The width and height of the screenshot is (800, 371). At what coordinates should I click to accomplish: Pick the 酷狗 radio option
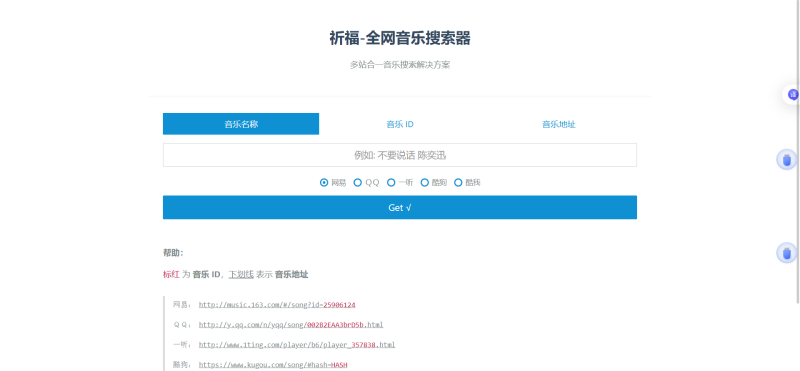pos(424,183)
